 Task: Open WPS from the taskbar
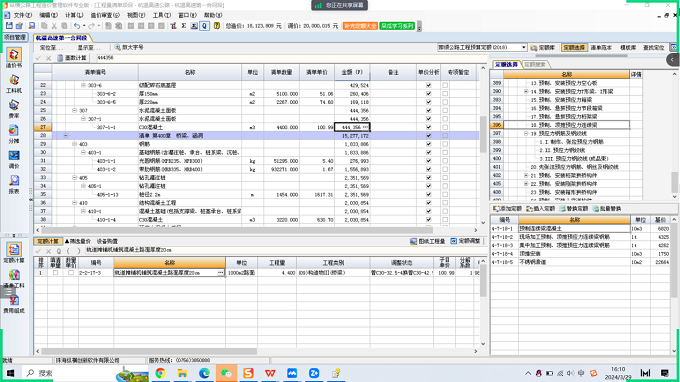(x=270, y=373)
